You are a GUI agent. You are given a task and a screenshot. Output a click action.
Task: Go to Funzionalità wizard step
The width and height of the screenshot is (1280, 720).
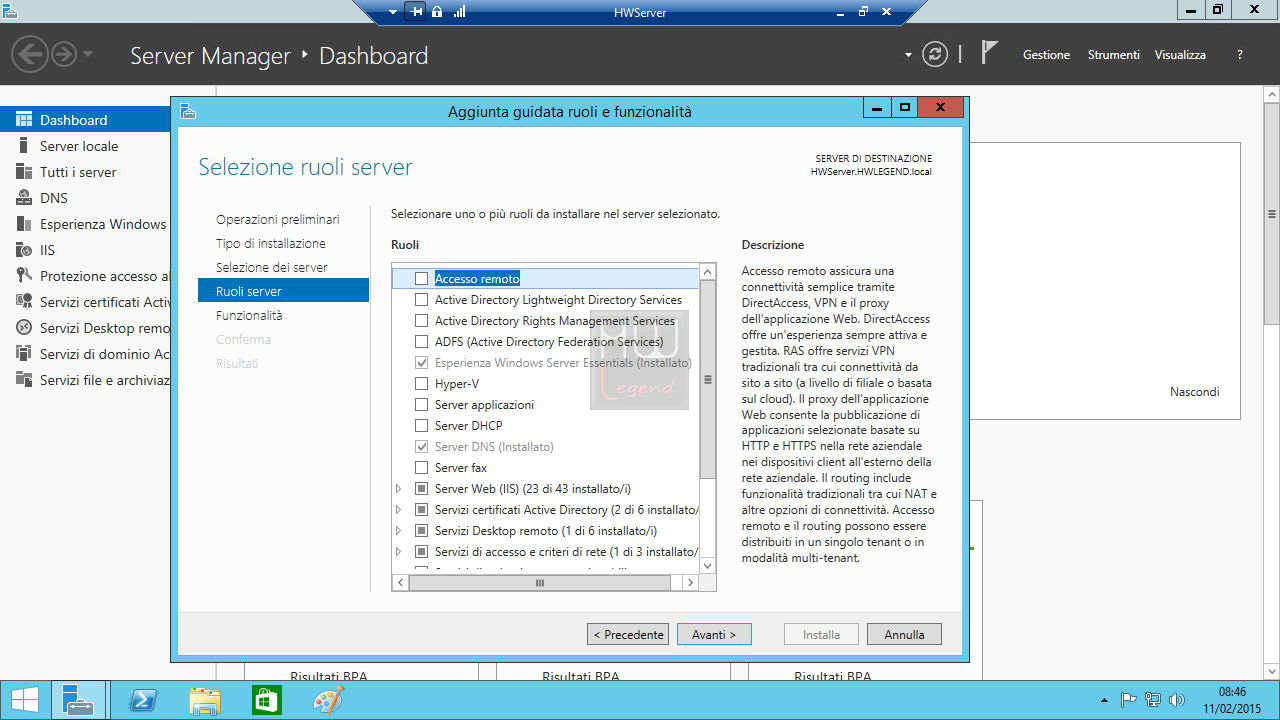(249, 315)
